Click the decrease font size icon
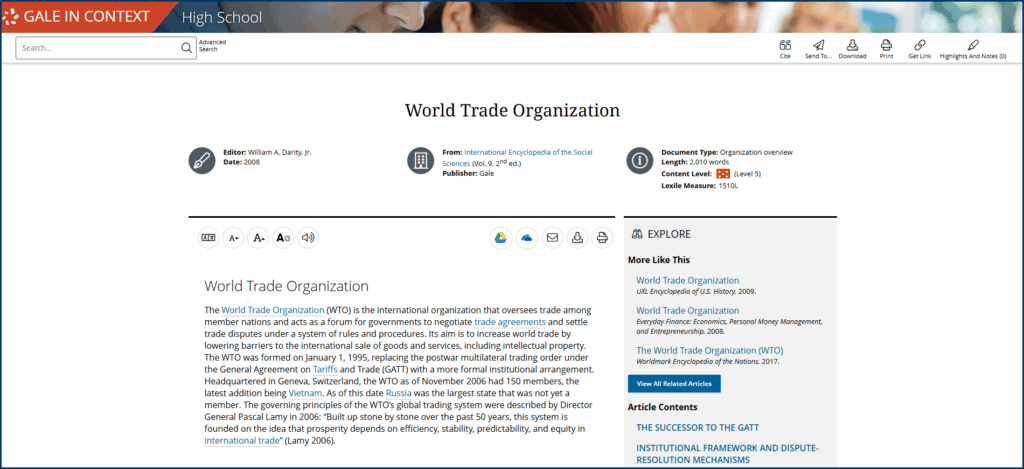The image size is (1024, 469). (x=234, y=238)
